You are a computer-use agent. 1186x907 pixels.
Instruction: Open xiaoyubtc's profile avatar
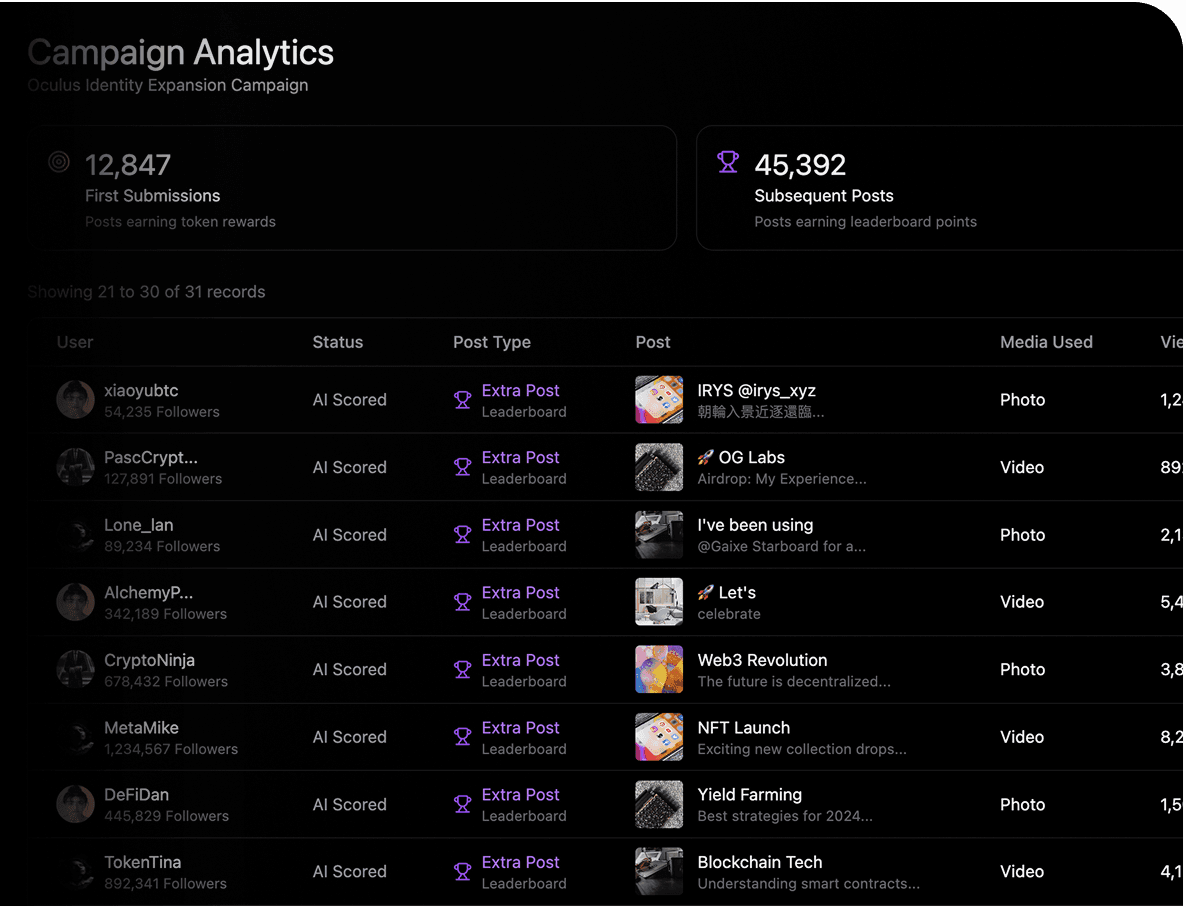[75, 399]
